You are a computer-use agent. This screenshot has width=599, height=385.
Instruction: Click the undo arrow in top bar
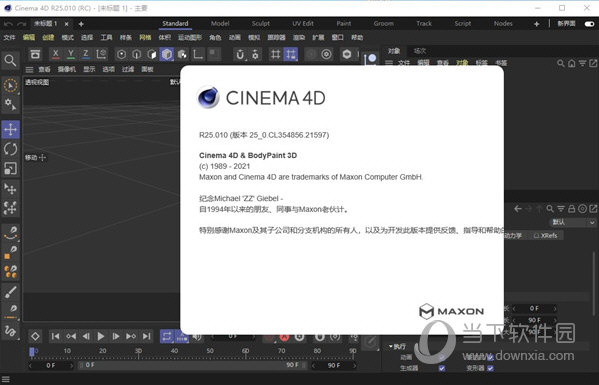8,24
